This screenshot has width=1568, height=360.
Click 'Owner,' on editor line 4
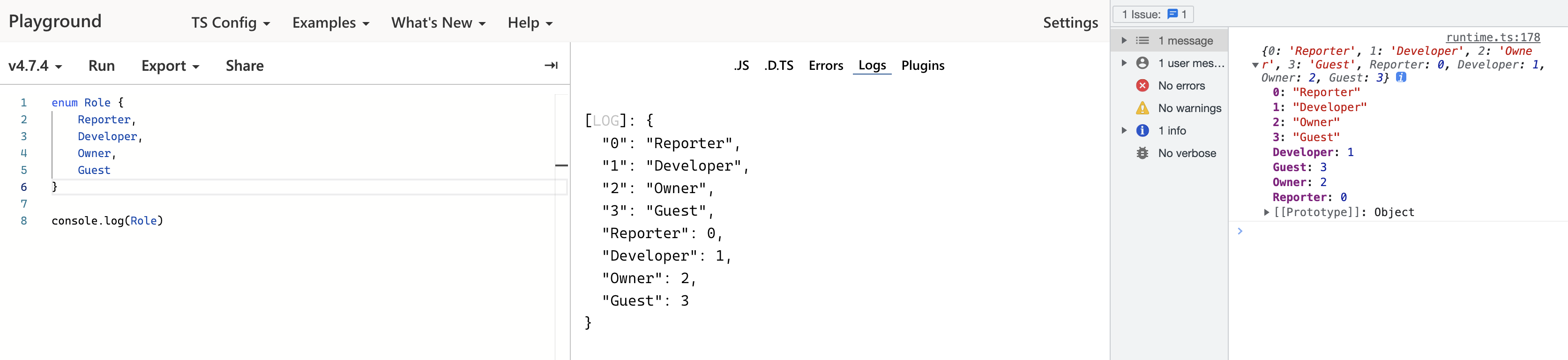(97, 153)
